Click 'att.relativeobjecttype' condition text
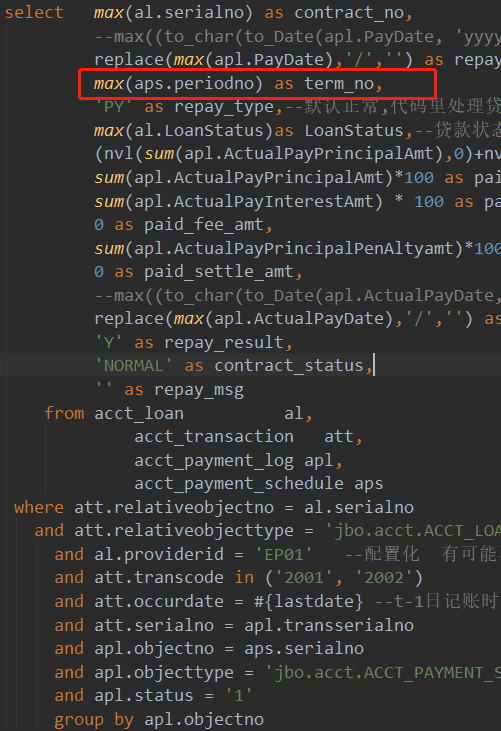 click(x=184, y=531)
